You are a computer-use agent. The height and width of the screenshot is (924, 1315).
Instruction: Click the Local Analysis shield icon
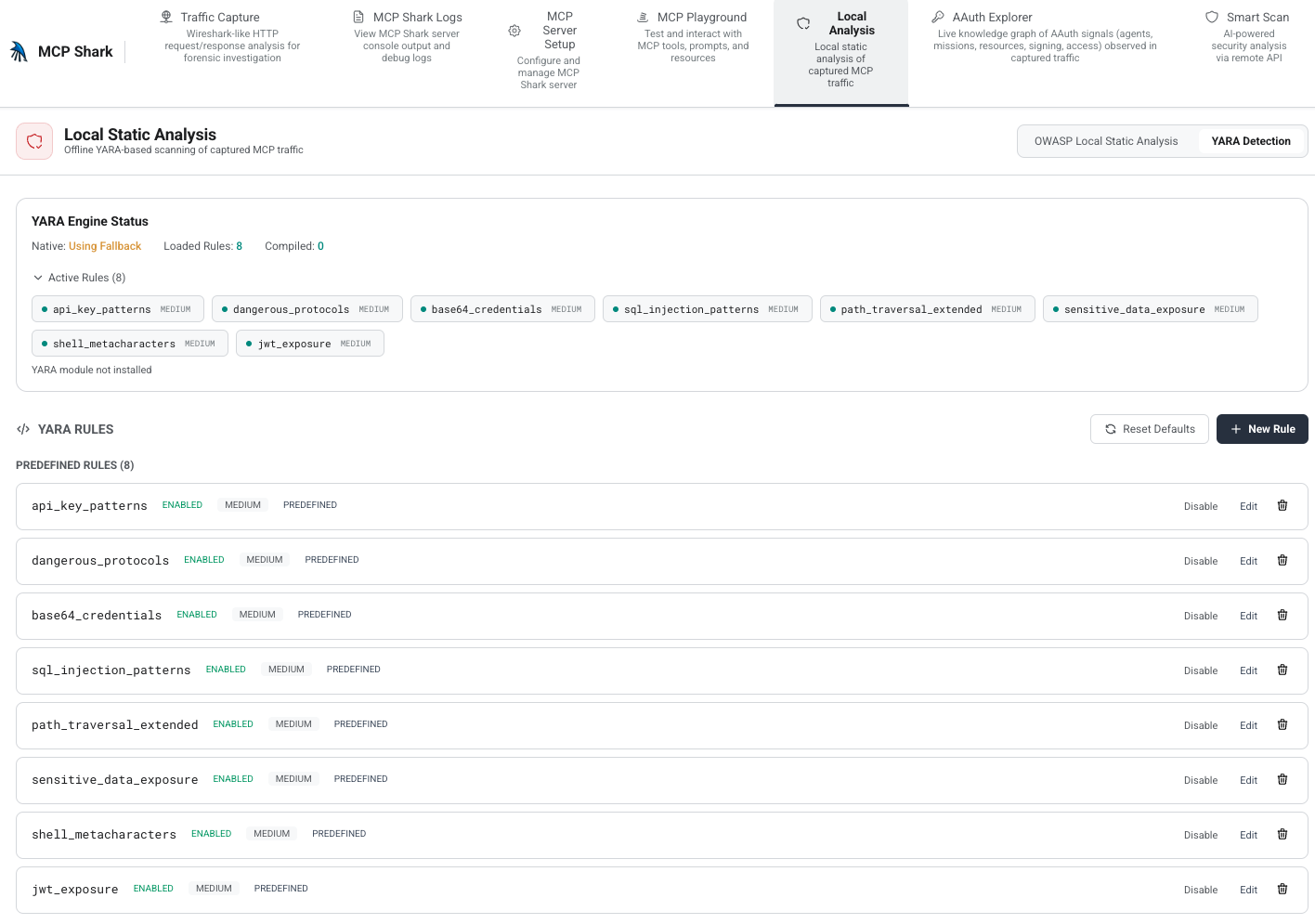802,22
